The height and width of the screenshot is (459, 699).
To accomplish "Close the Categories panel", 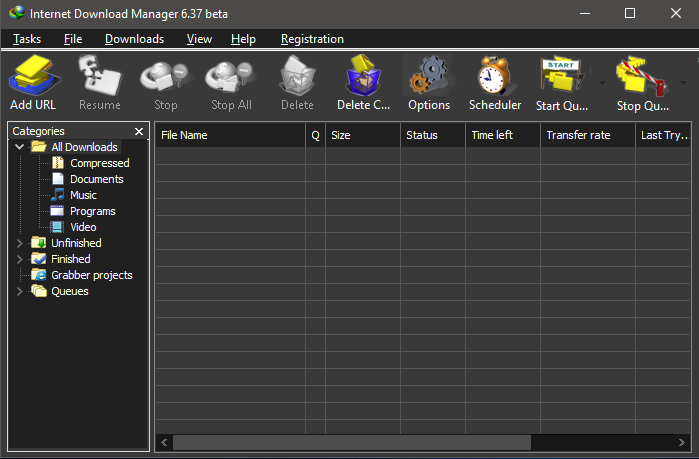I will tap(139, 131).
